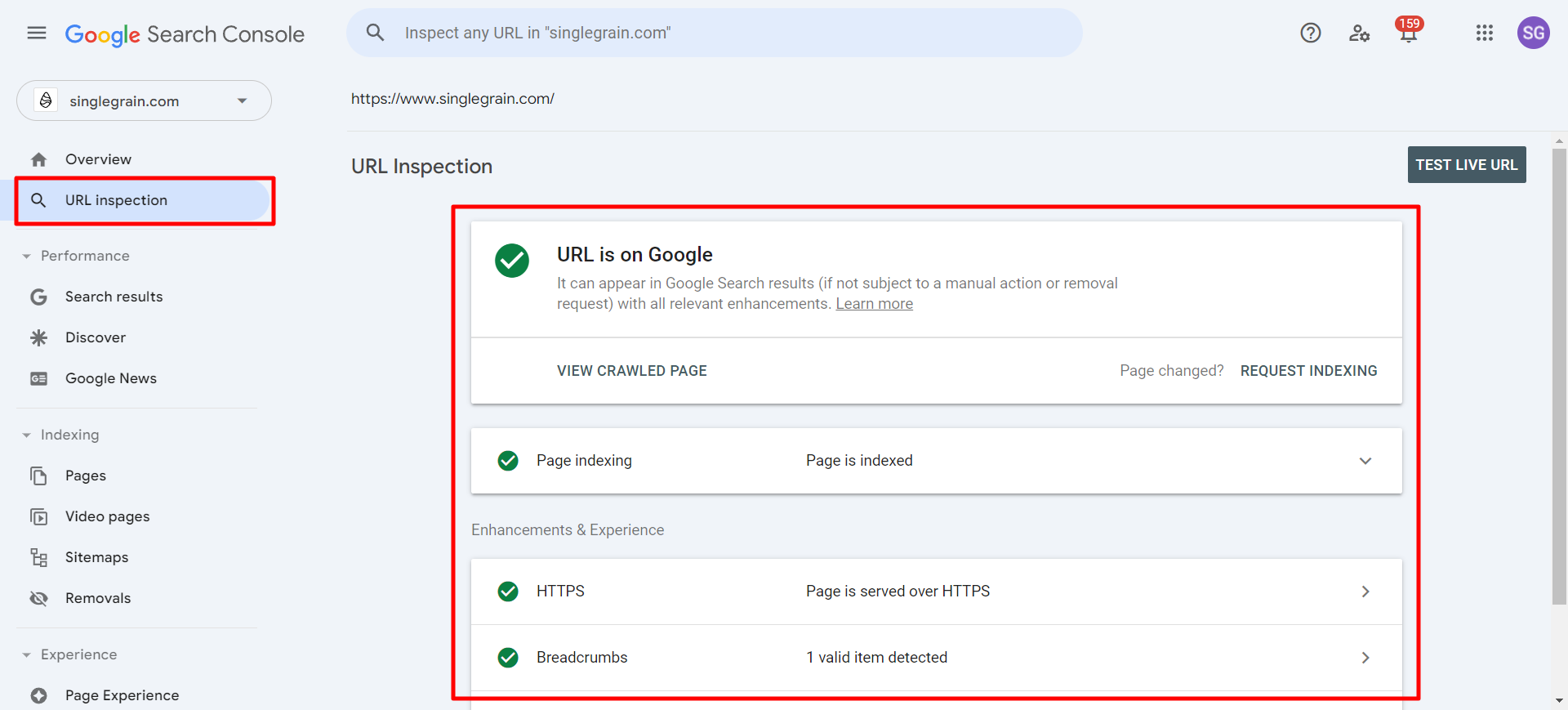Click TEST LIVE URL button
The width and height of the screenshot is (1568, 710).
1467,165
